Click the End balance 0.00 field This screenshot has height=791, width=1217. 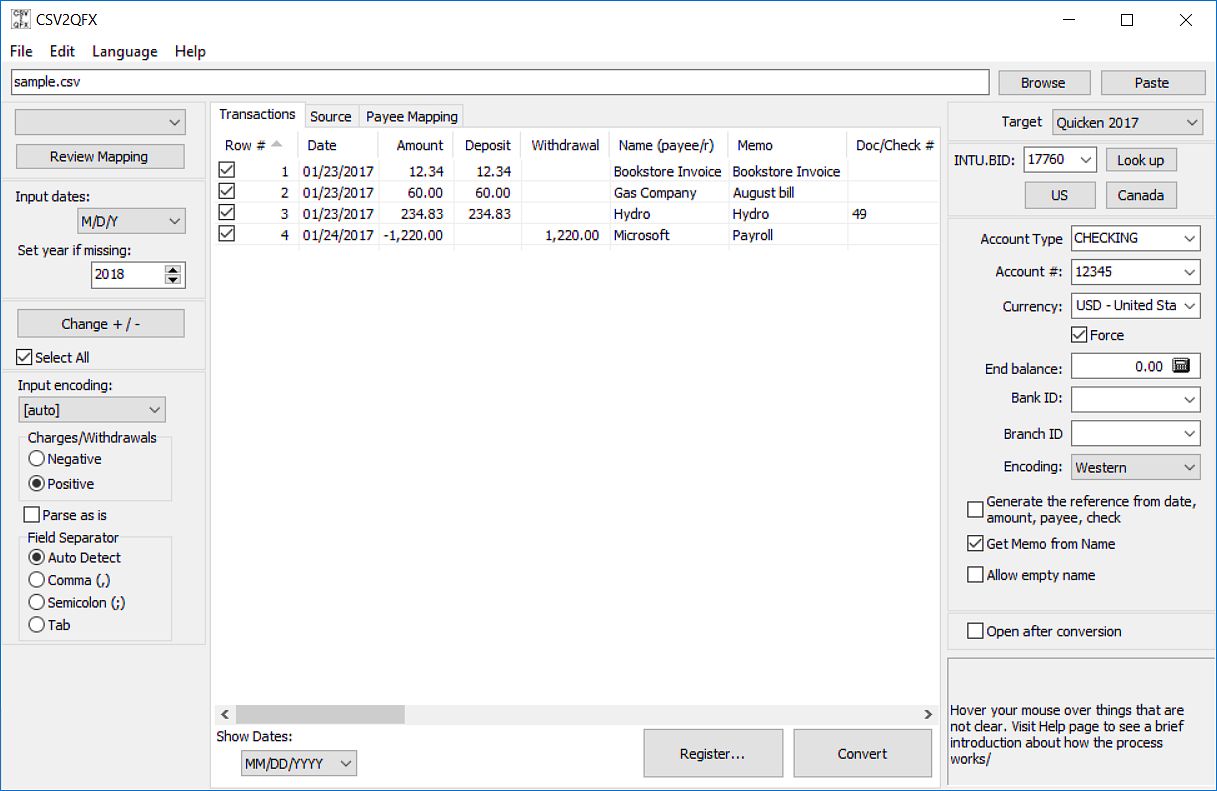tap(1120, 366)
